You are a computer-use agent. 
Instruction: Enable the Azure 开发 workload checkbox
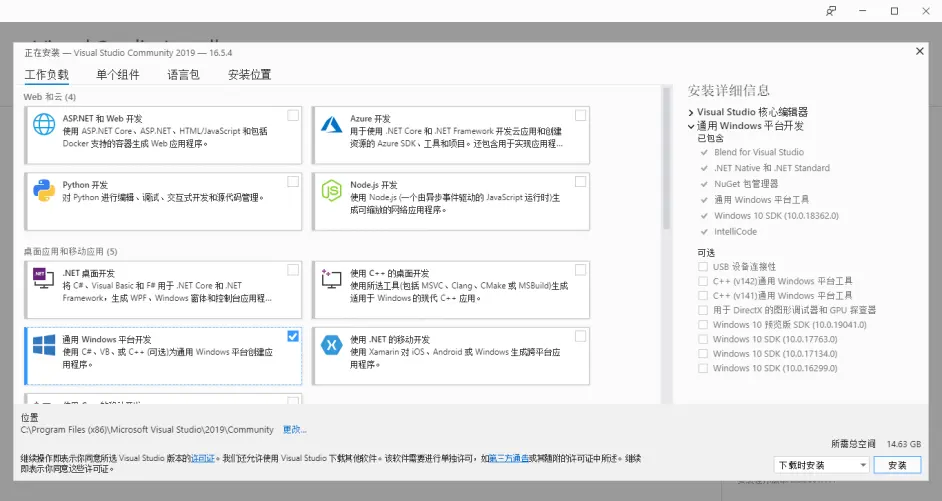coord(580,115)
